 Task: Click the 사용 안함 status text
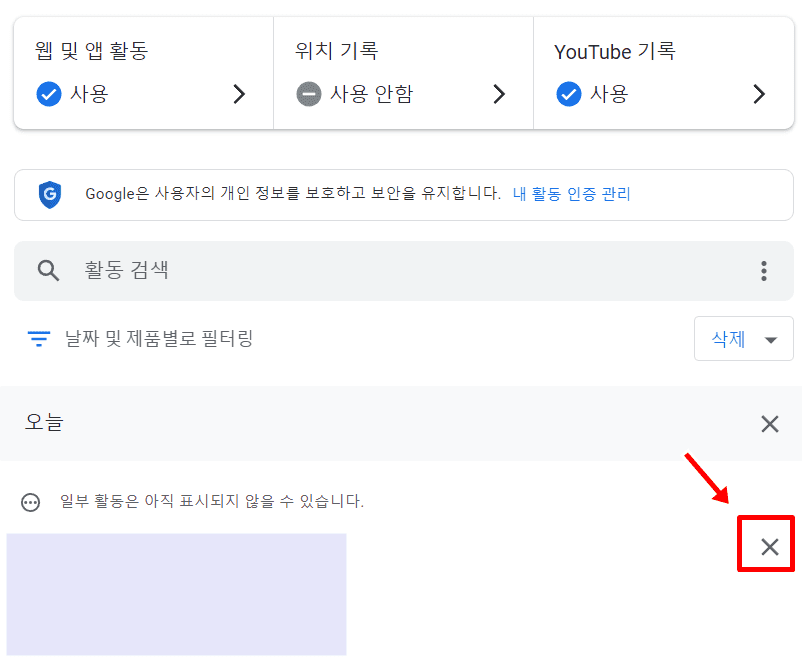click(x=371, y=94)
